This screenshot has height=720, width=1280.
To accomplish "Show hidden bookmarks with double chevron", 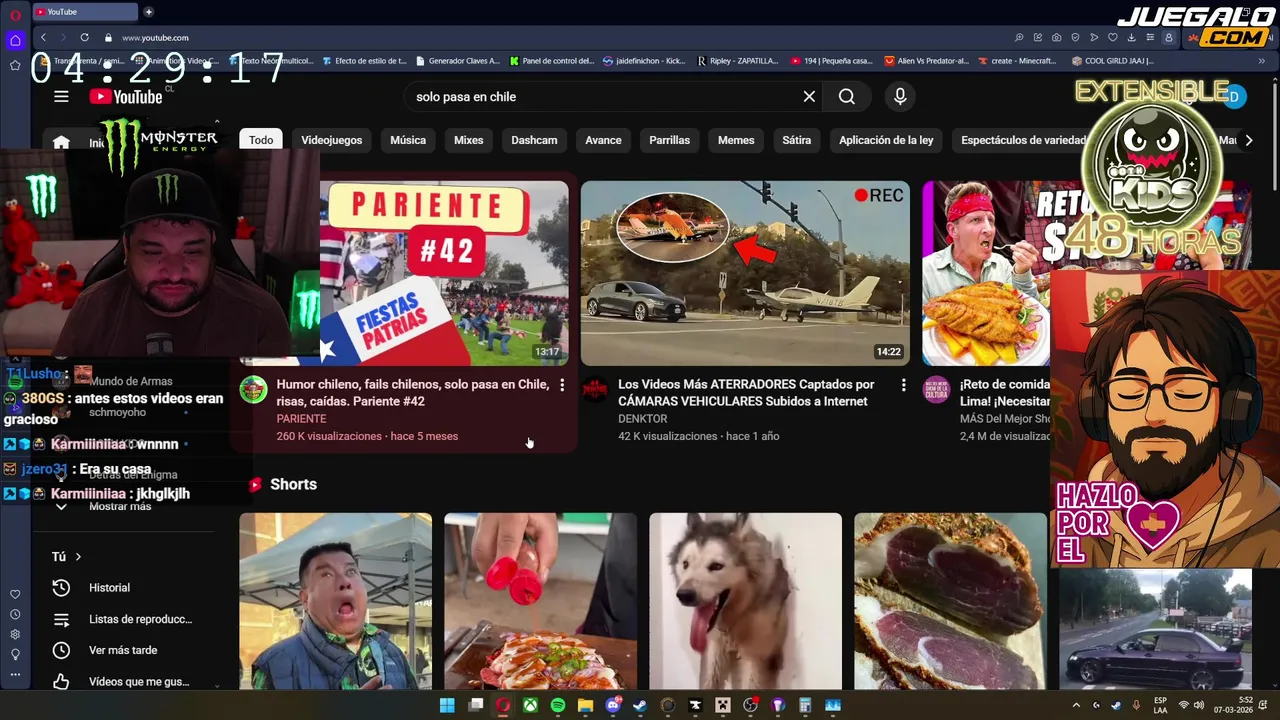I will coord(1261,61).
